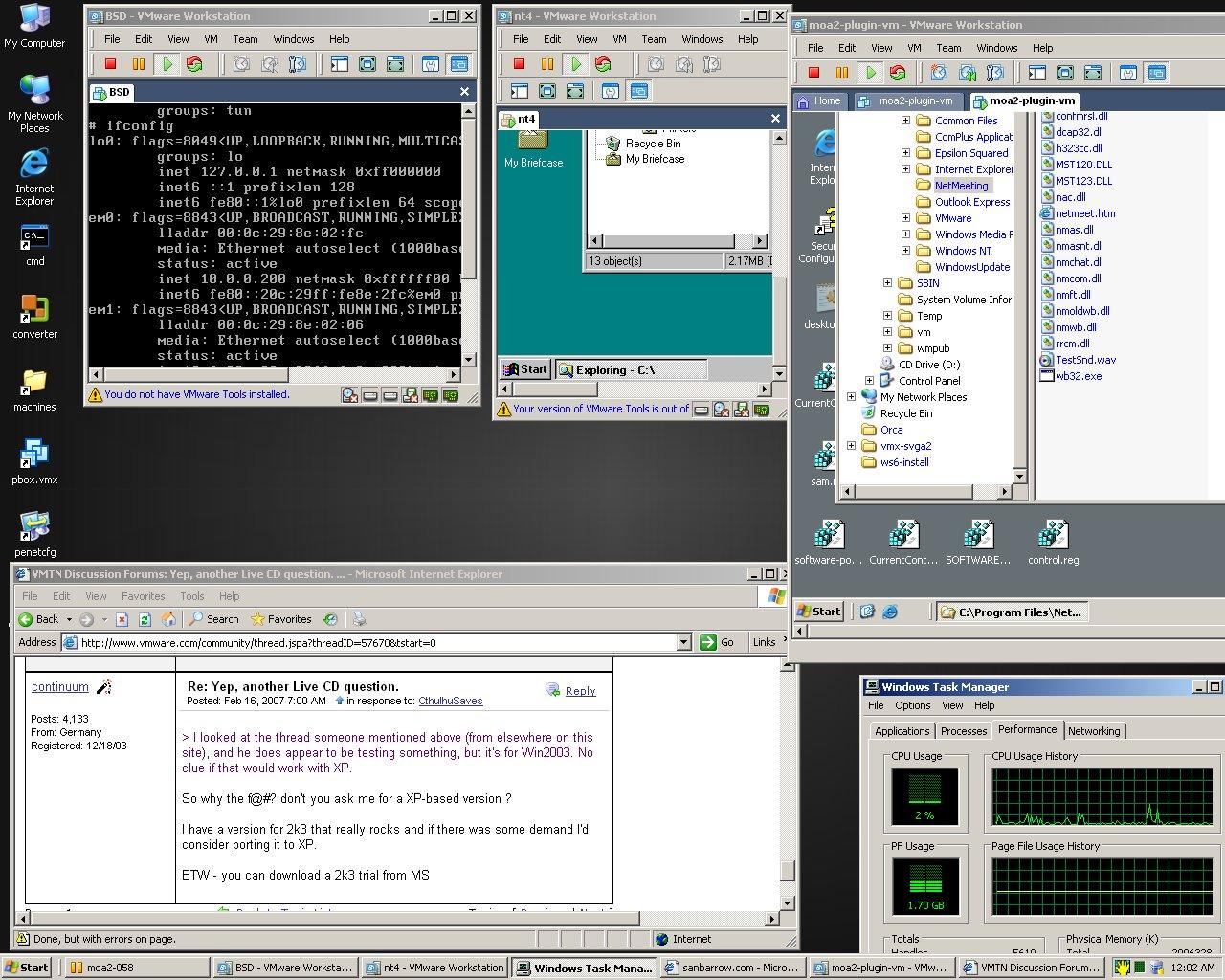Click green Power On icon in moa2-plugin-vm toolbar
Viewport: 1225px width, 980px height.
(x=870, y=73)
